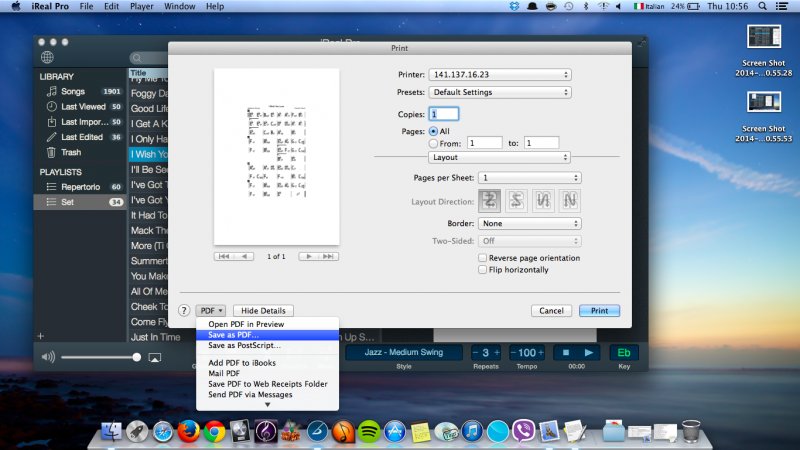The image size is (800, 450).
Task: Choose 'Save as PDF…' from PDF menu
Action: tap(232, 335)
